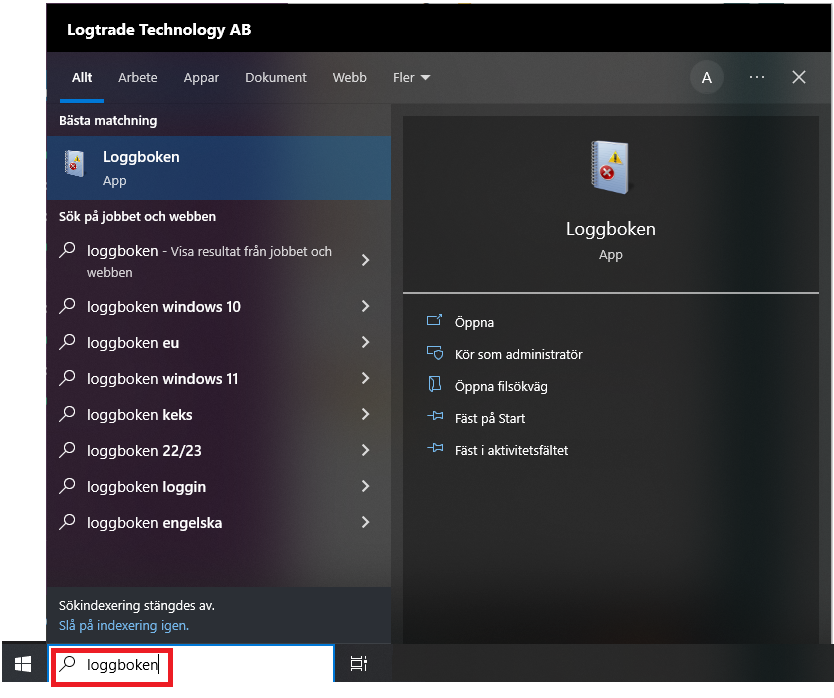Switch to the Webb tab
Image resolution: width=834 pixels, height=698 pixels.
click(x=349, y=78)
